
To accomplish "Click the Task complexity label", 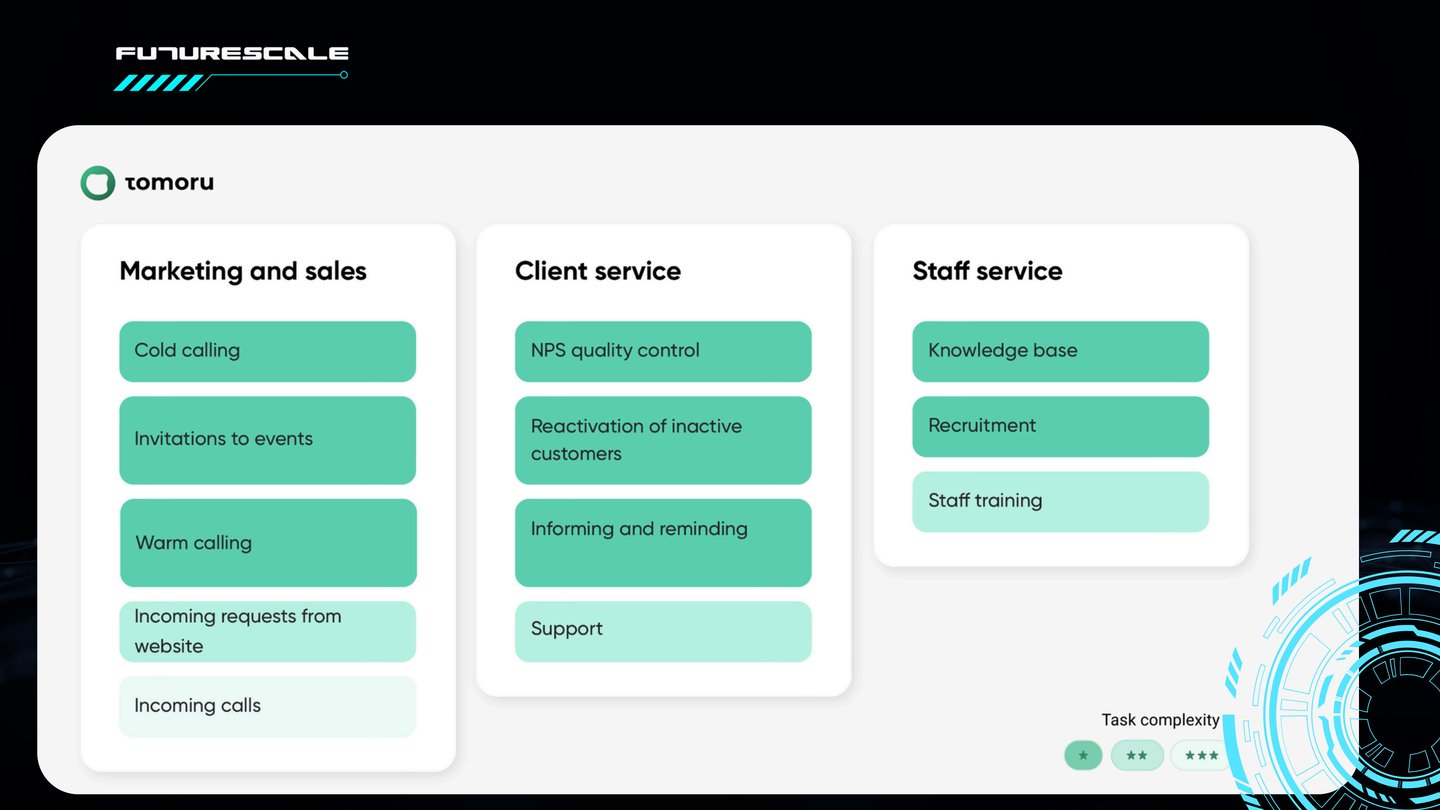I will coord(1160,720).
